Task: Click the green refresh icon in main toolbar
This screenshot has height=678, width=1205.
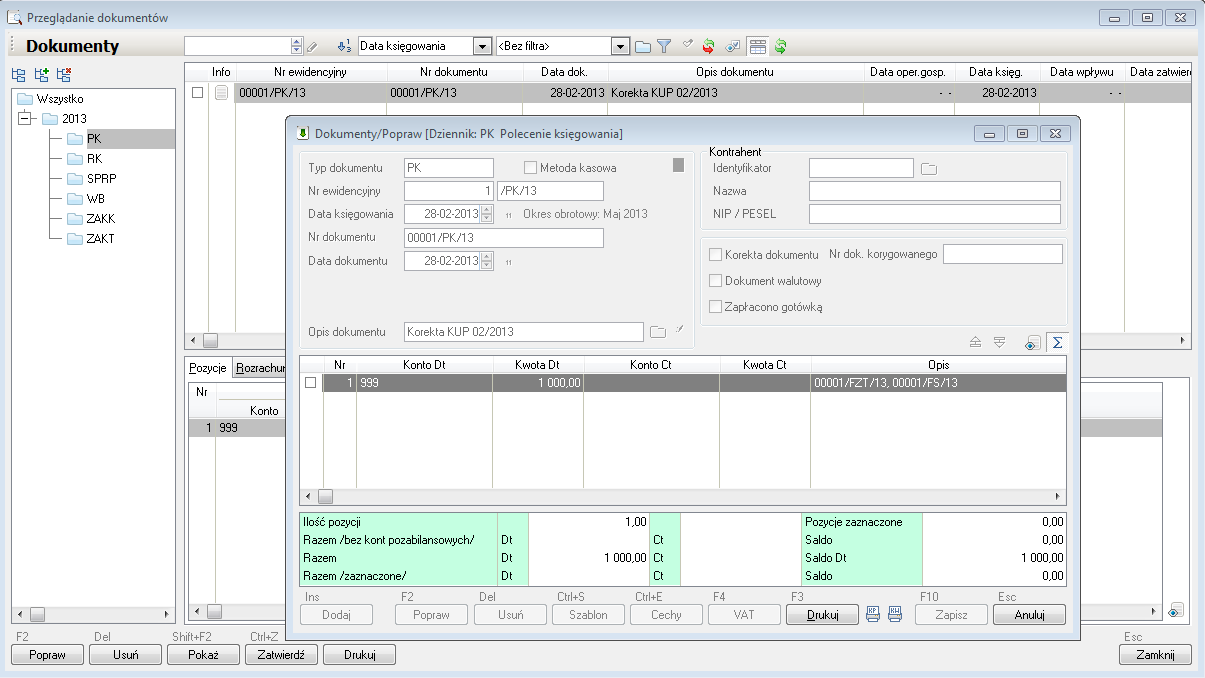Action: 780,46
